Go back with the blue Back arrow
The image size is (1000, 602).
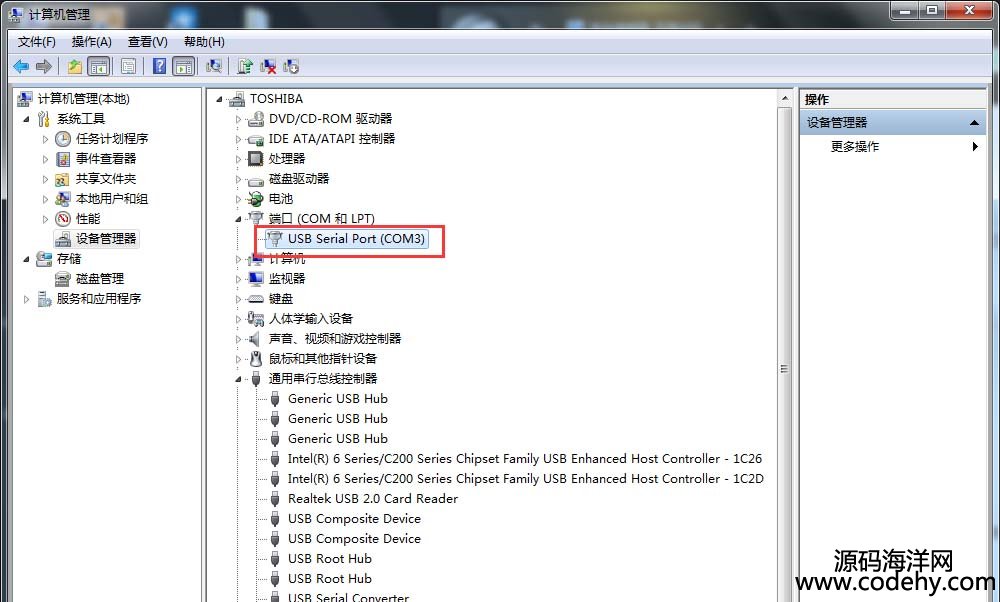coord(21,66)
